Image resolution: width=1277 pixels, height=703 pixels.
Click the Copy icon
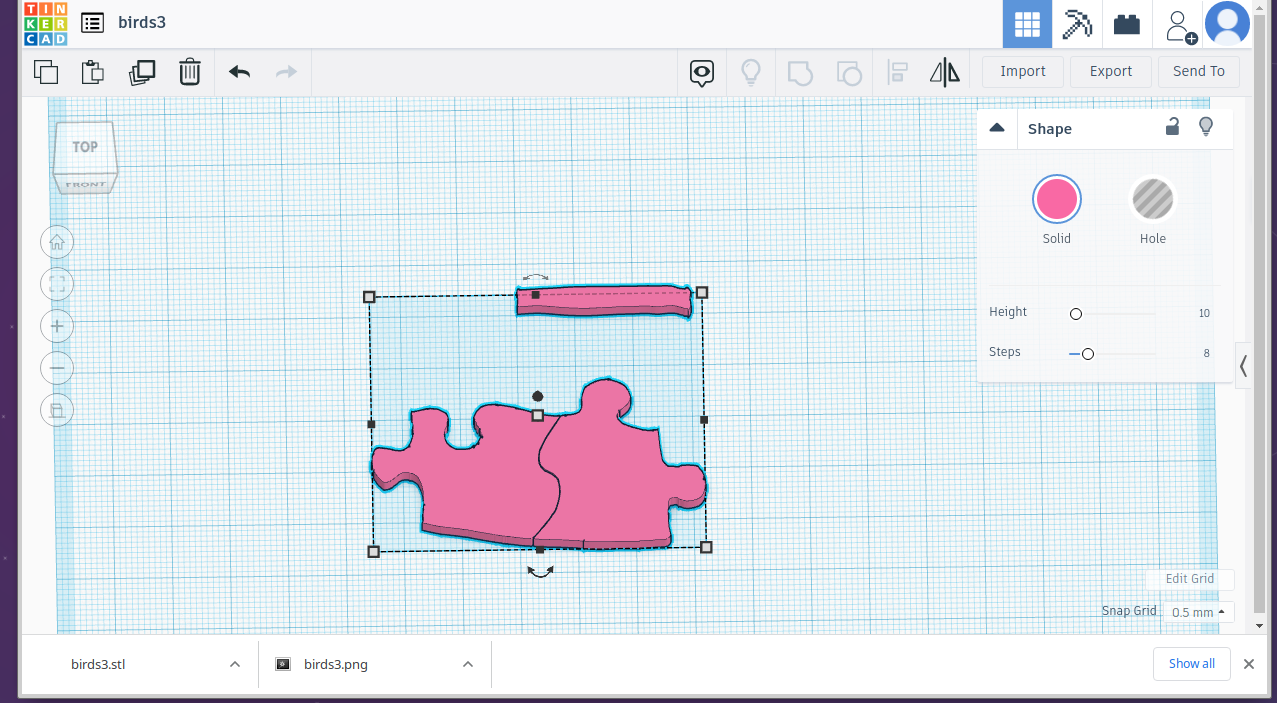(45, 71)
